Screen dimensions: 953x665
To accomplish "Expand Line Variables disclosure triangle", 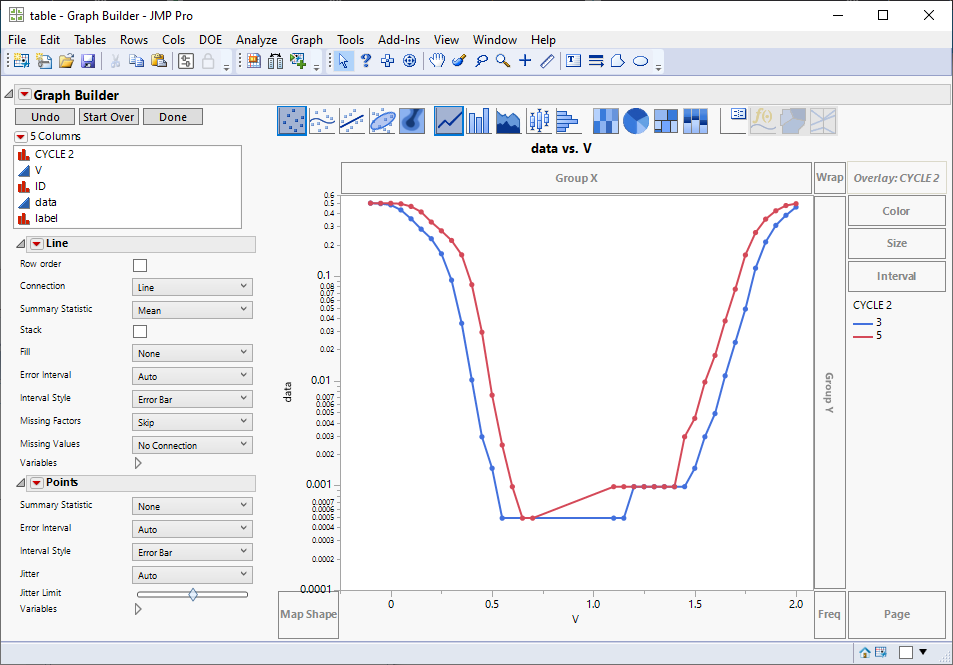I will [x=138, y=463].
